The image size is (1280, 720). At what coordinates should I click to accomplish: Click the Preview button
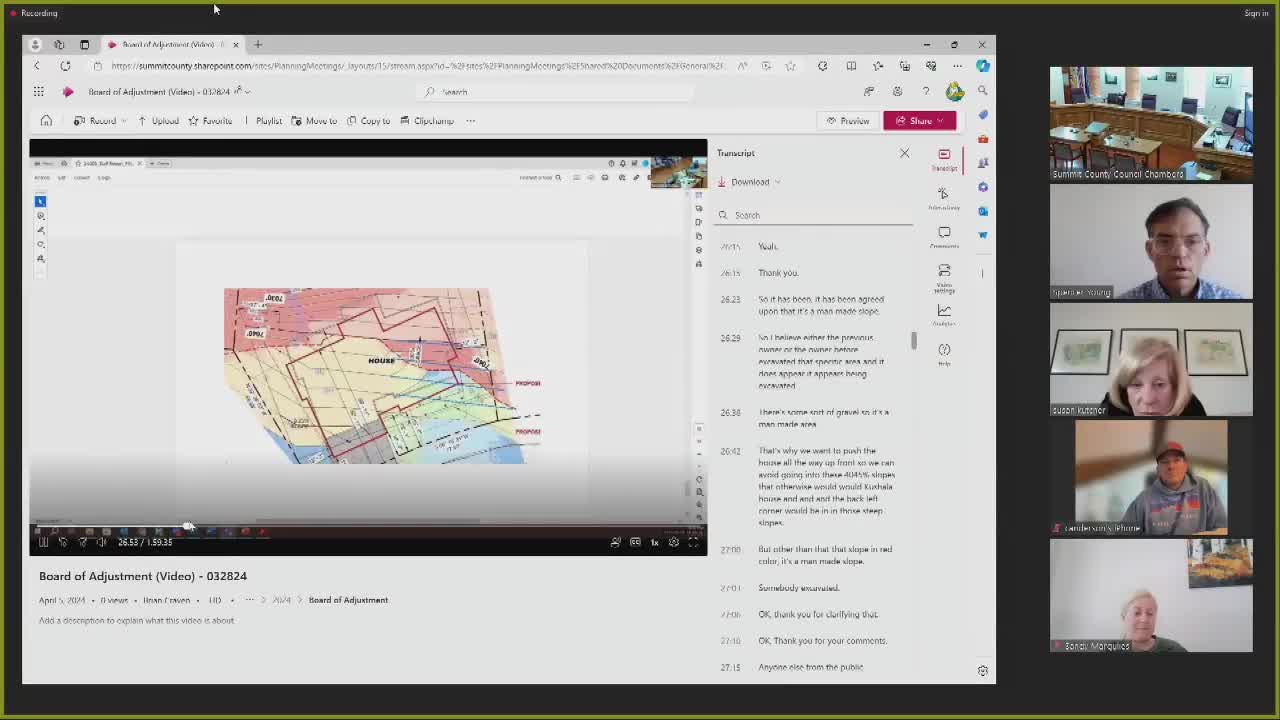pyautogui.click(x=847, y=121)
